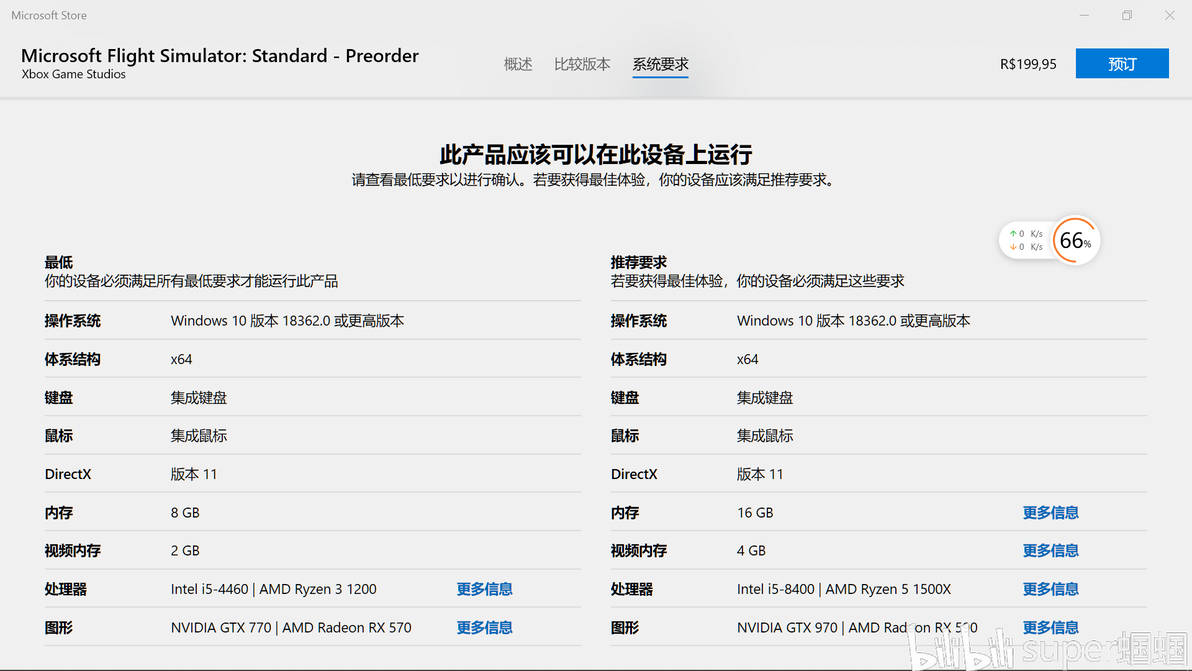The height and width of the screenshot is (671, 1192).
Task: Click the 66% memory usage circle widget
Action: pyautogui.click(x=1075, y=241)
